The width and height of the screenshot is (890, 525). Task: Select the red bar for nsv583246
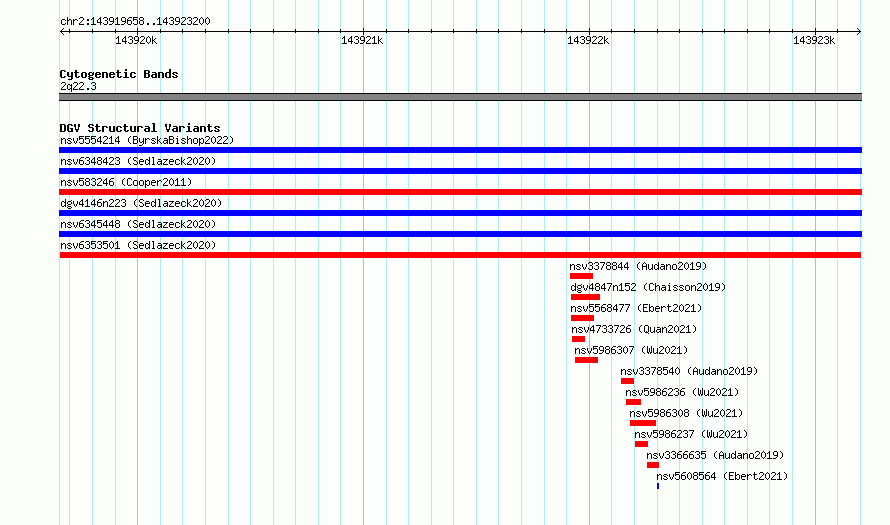pyautogui.click(x=460, y=192)
